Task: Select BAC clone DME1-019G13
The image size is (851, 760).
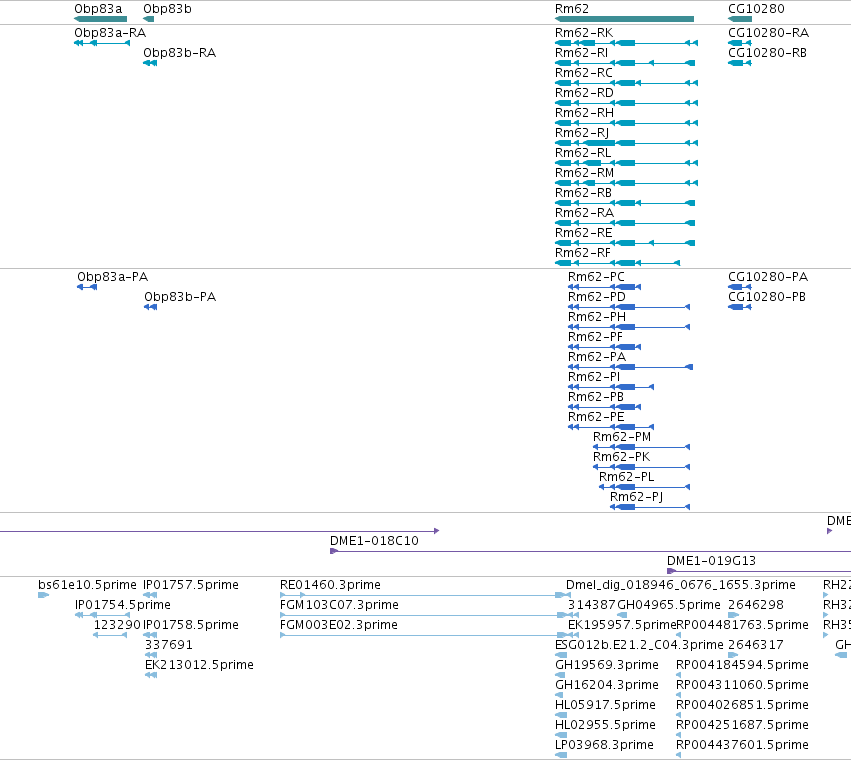Action: click(x=759, y=571)
